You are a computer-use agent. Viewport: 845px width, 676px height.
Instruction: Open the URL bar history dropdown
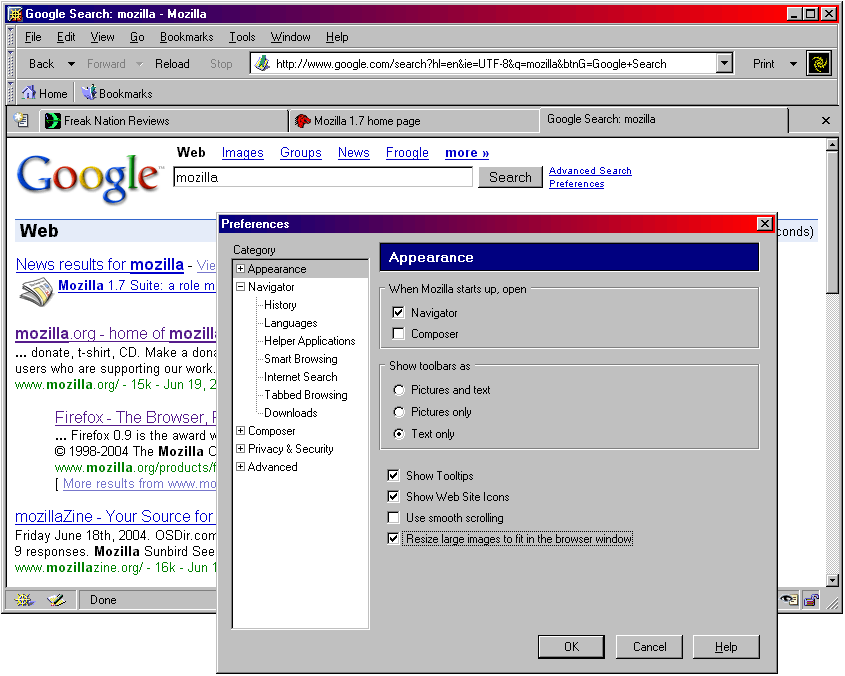(725, 64)
